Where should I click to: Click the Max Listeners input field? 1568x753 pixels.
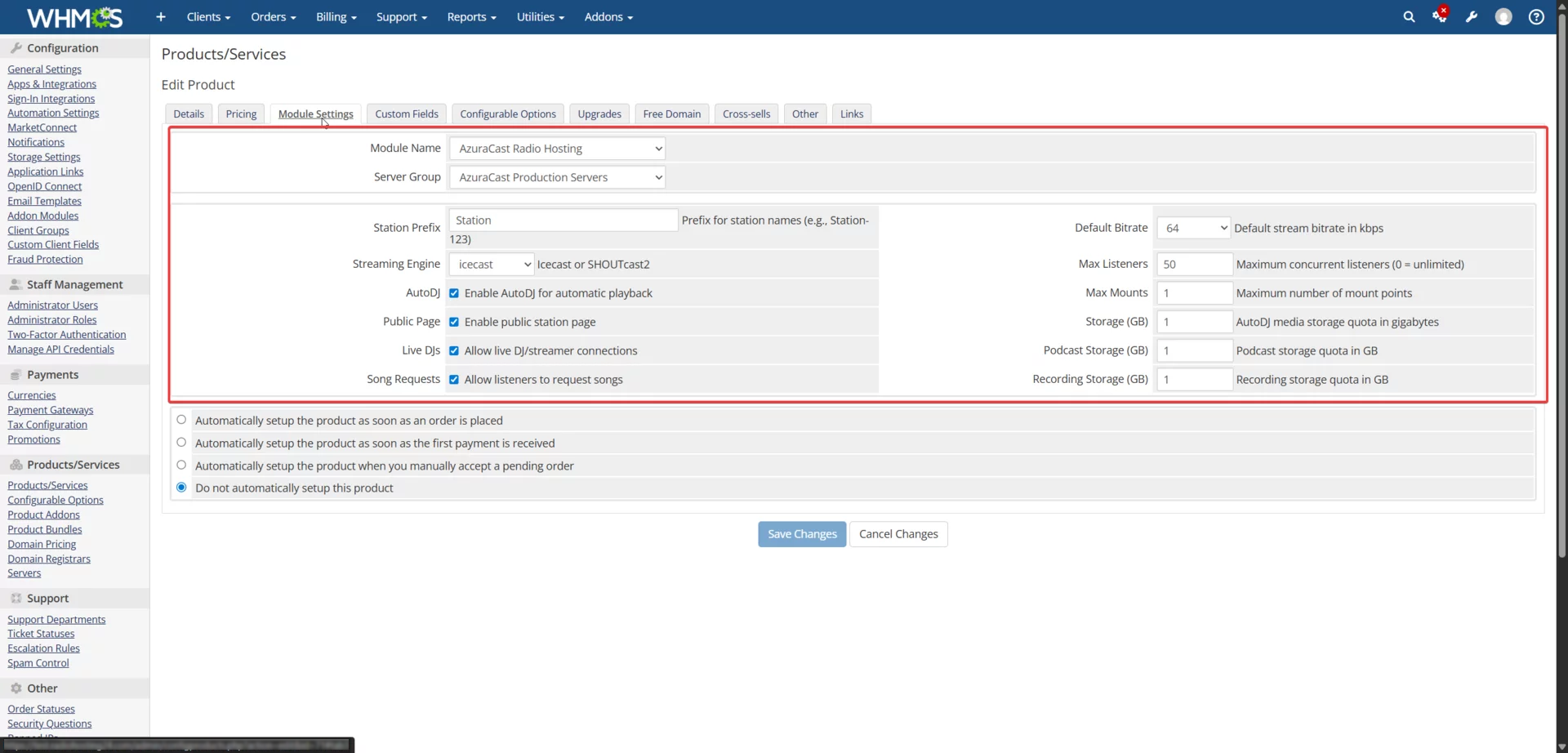[x=1194, y=264]
